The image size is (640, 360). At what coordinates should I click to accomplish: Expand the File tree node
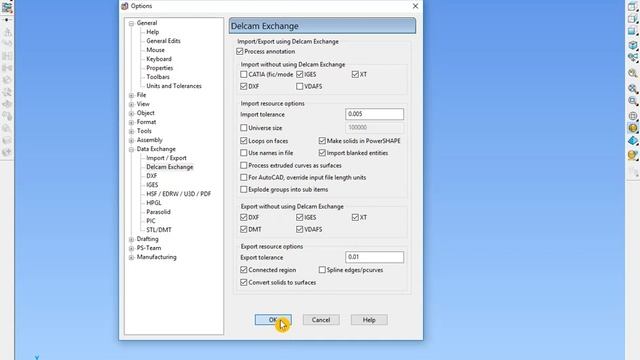pos(131,96)
